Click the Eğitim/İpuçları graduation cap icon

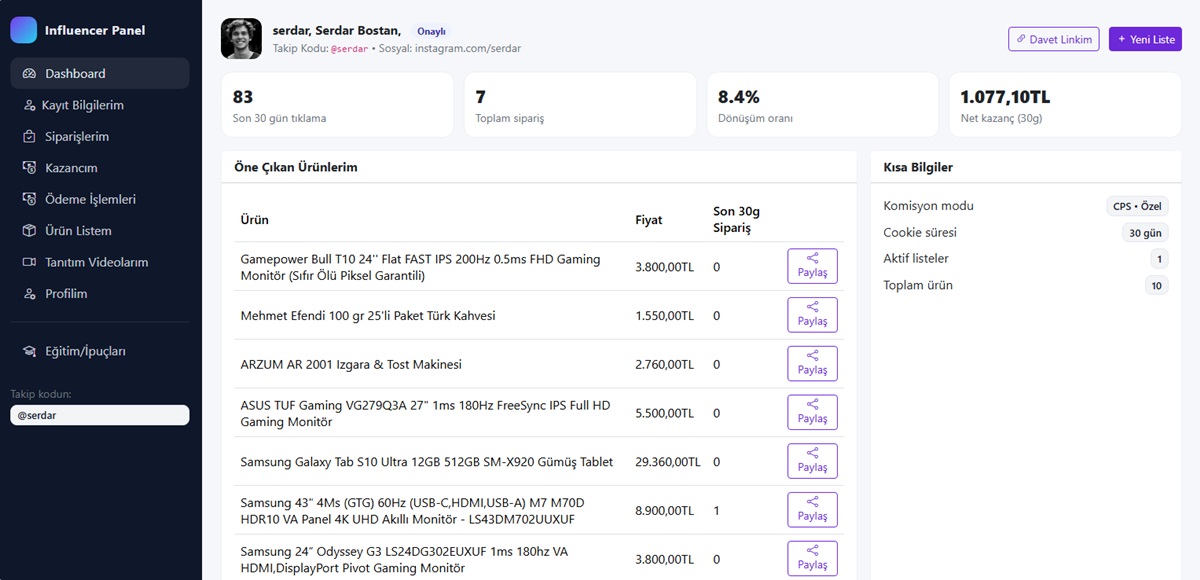pyautogui.click(x=29, y=352)
